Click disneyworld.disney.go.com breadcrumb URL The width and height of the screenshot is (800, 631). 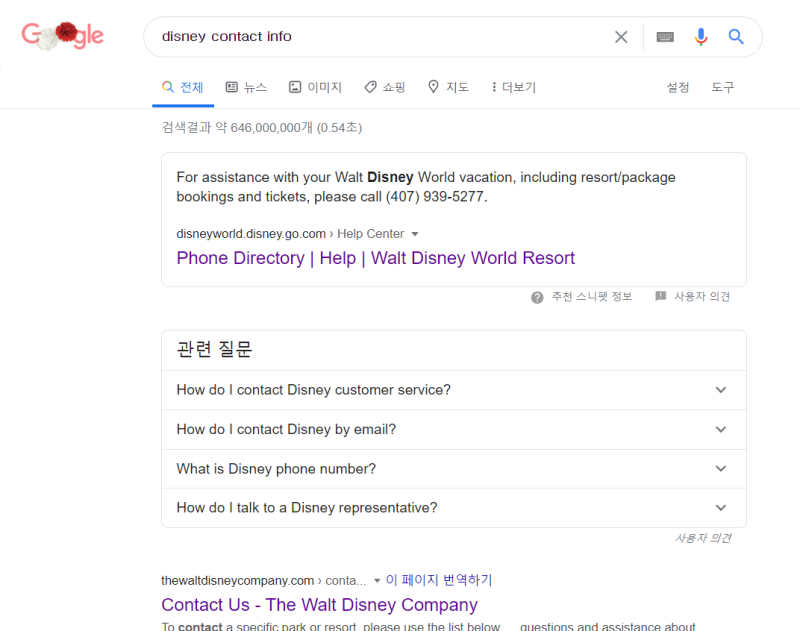[x=251, y=234]
